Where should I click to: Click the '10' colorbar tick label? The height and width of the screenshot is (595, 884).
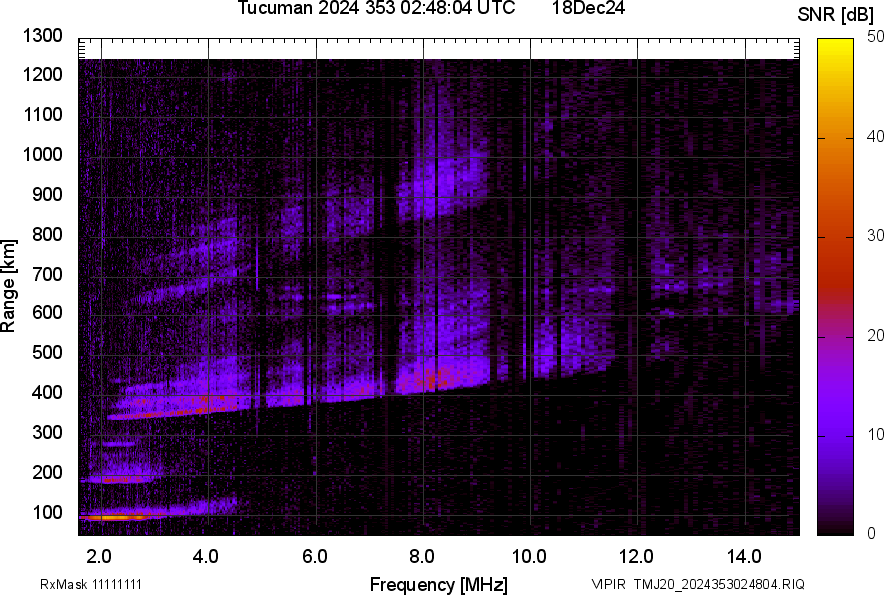(x=874, y=435)
